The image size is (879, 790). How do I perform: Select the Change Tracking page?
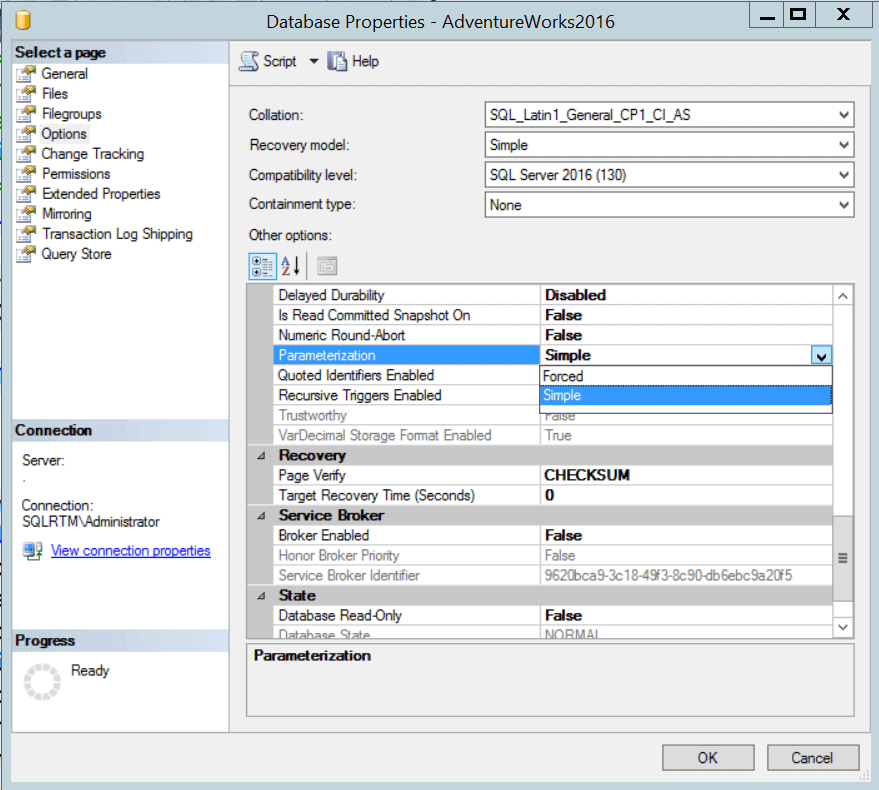pyautogui.click(x=92, y=154)
